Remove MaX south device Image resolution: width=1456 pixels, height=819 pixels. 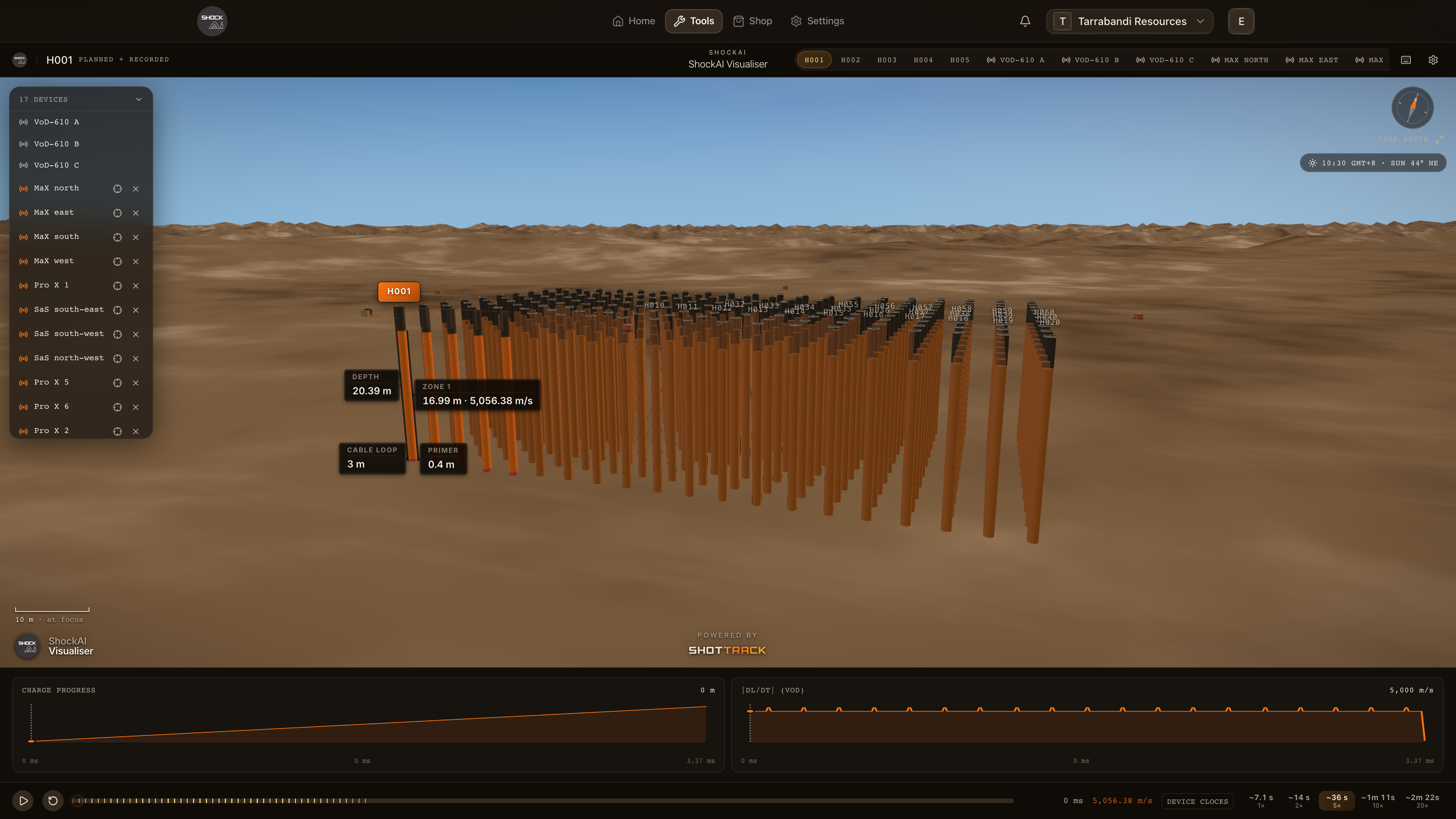coord(136,237)
